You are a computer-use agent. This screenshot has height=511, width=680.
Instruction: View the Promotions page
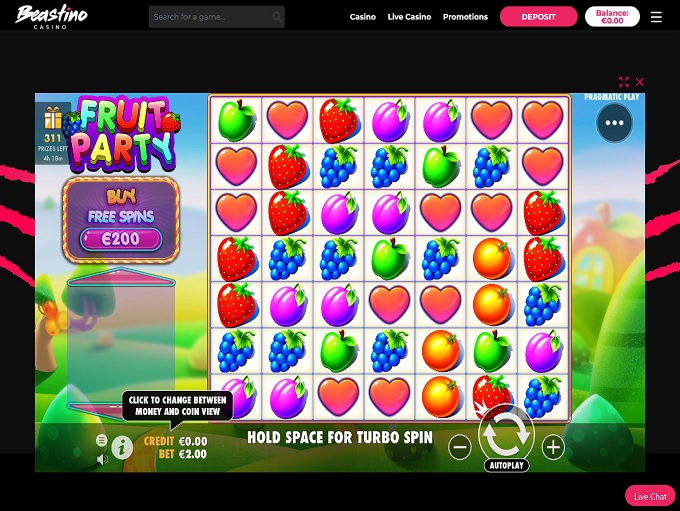465,17
